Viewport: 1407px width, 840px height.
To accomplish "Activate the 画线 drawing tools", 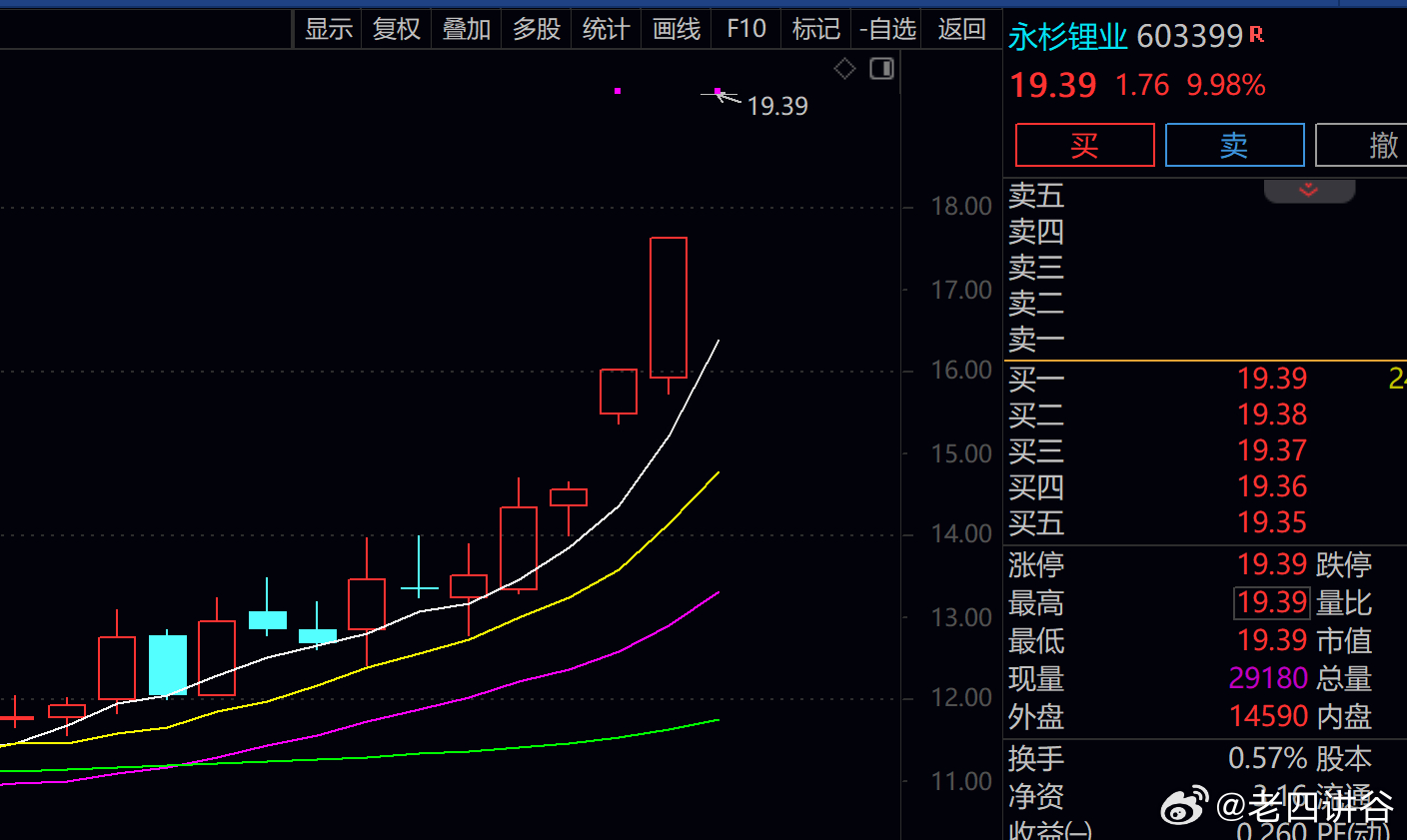I will click(x=677, y=29).
